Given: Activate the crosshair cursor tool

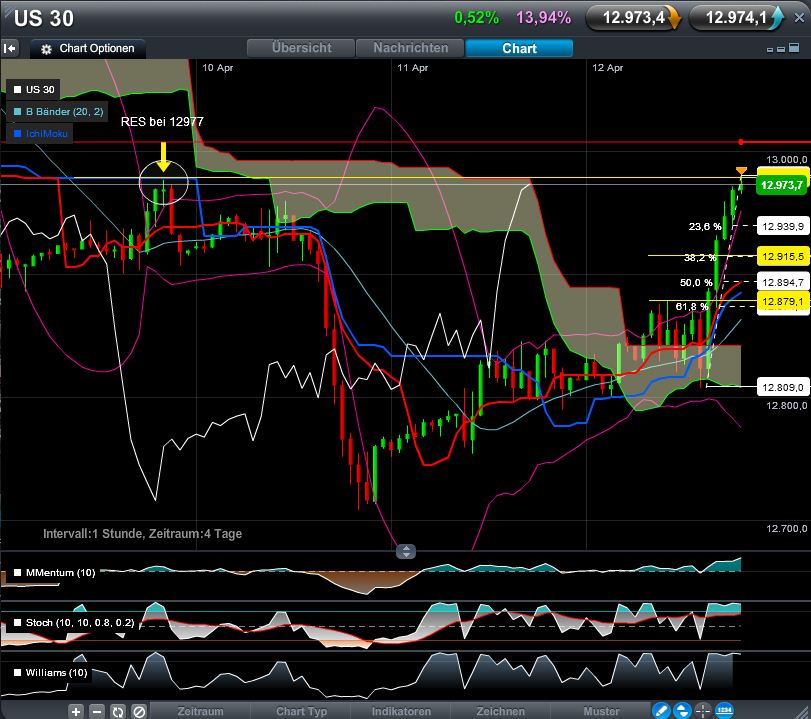Looking at the screenshot, I should [x=702, y=711].
